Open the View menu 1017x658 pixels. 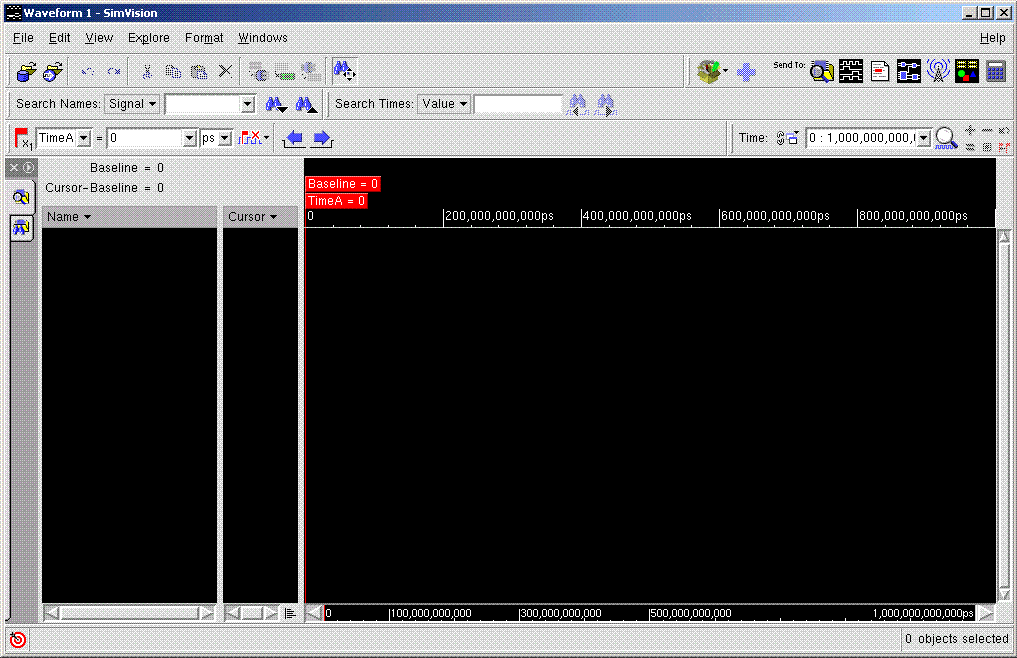pos(99,38)
